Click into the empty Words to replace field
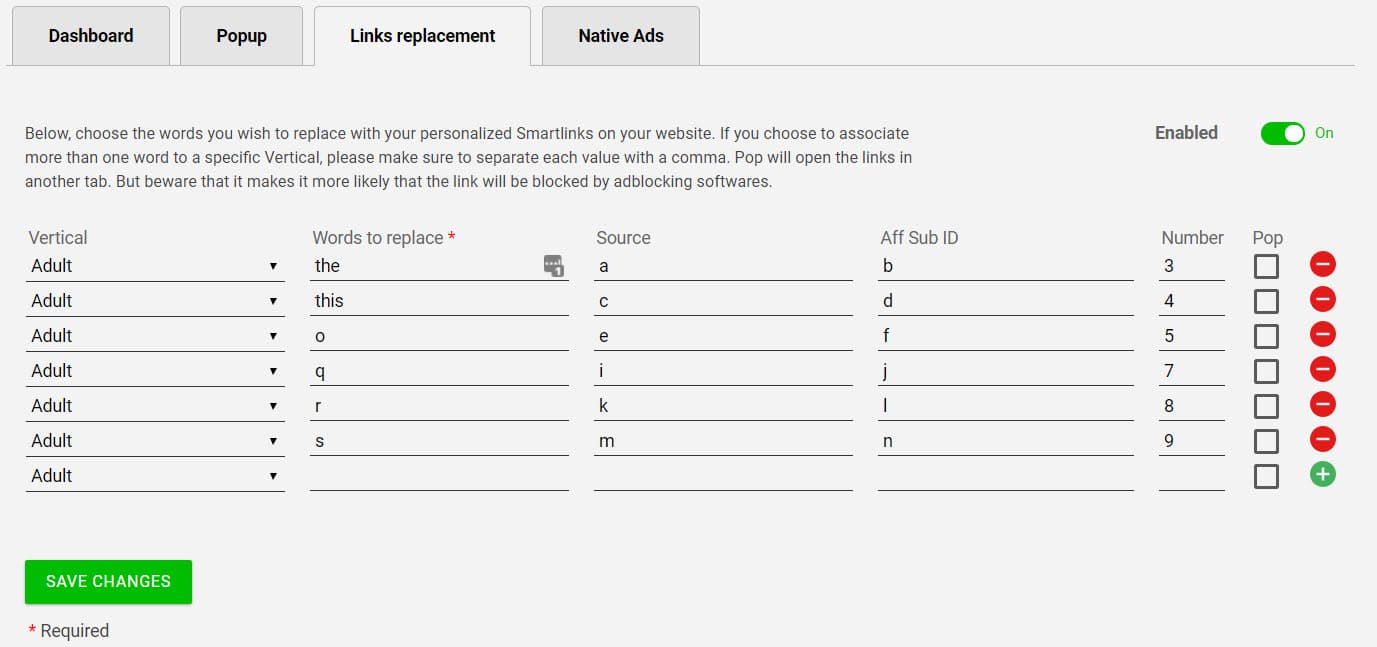This screenshot has width=1377, height=647. [x=438, y=473]
